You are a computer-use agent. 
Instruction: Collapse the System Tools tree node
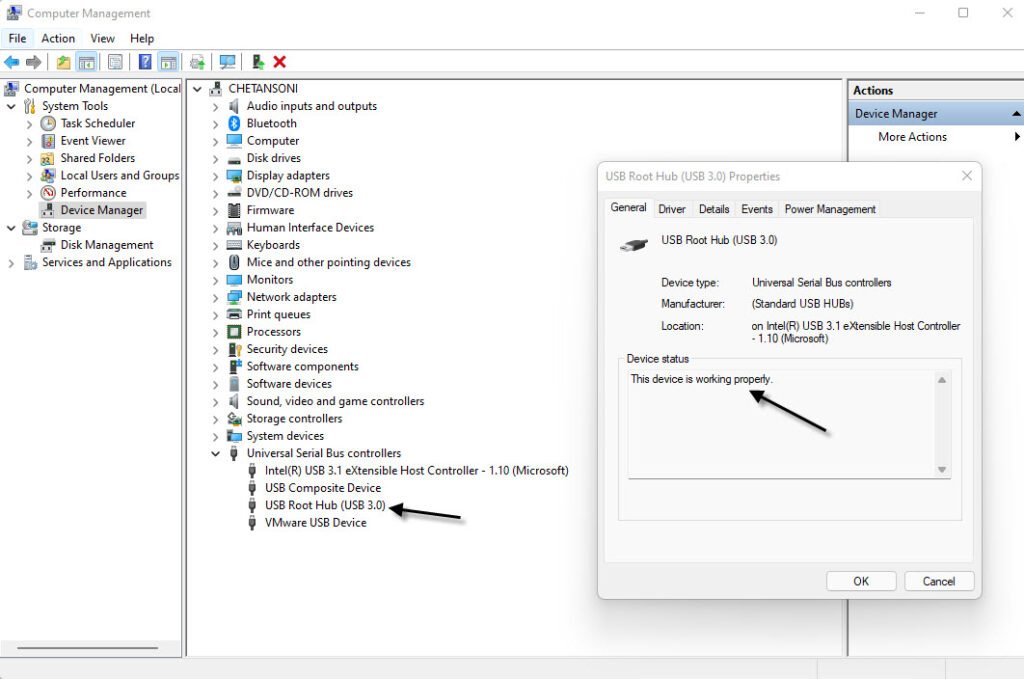(10, 105)
